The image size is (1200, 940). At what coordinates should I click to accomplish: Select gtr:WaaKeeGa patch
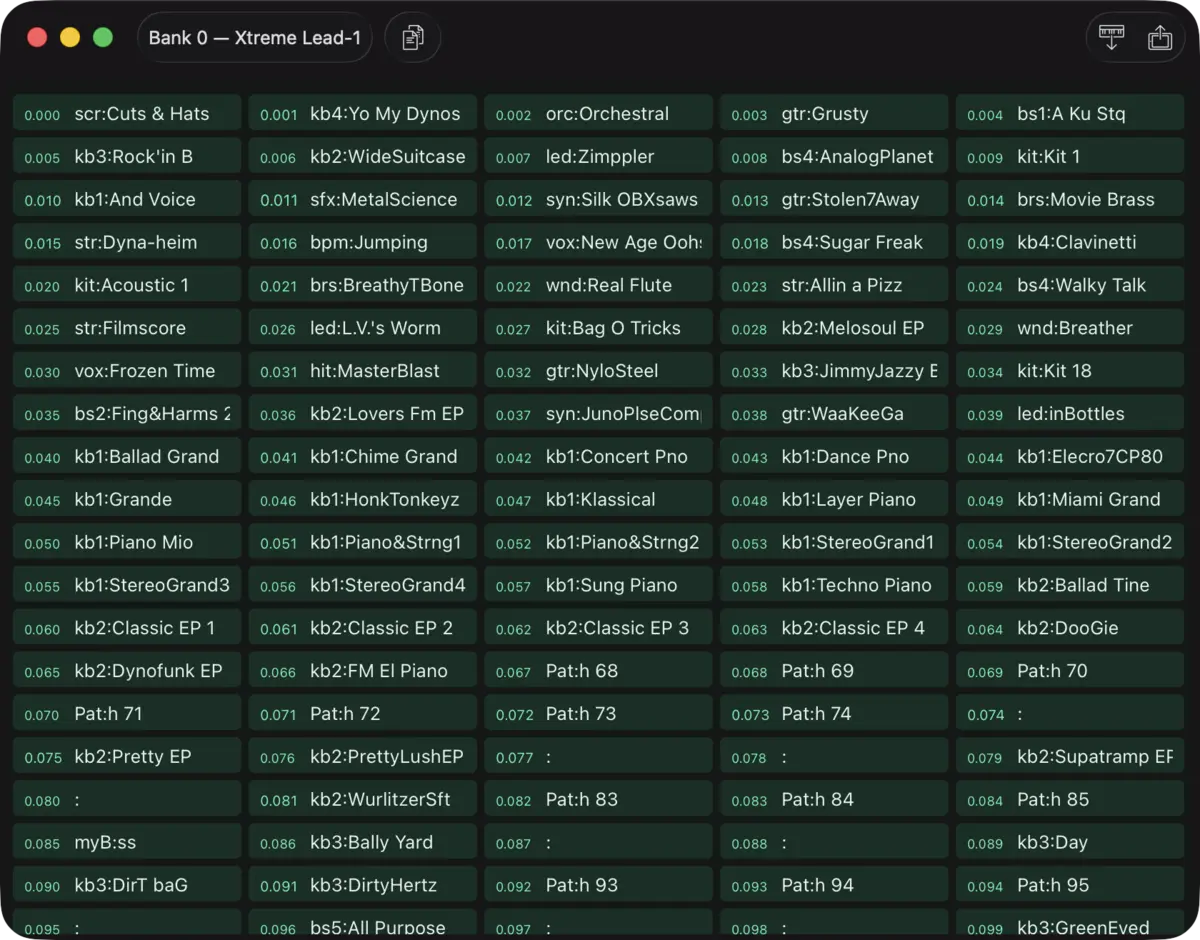[x=834, y=414]
